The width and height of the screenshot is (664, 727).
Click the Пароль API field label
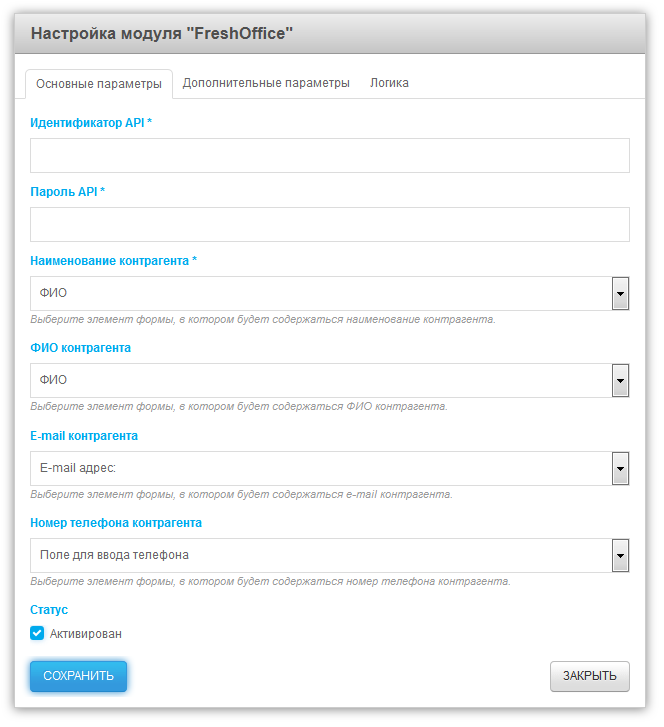coord(67,192)
